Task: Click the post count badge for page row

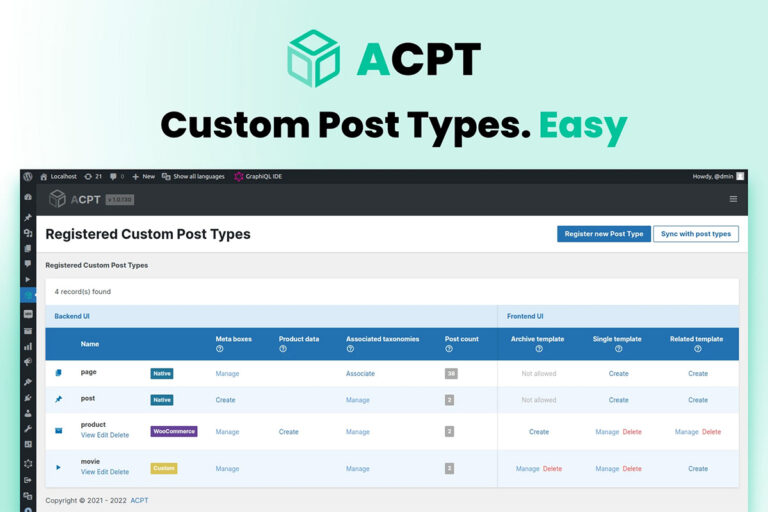Action: click(450, 374)
